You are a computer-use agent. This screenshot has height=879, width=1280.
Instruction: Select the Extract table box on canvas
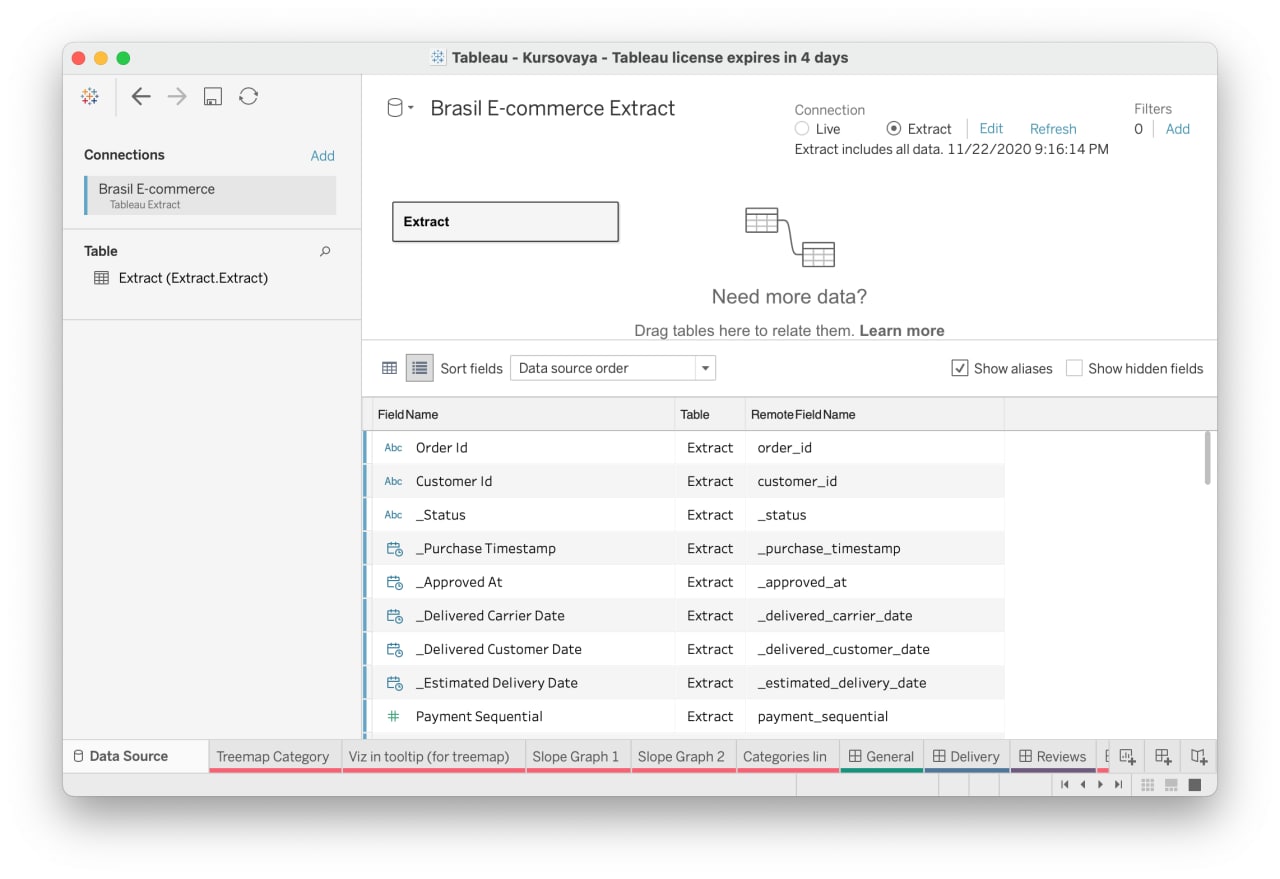pyautogui.click(x=505, y=222)
